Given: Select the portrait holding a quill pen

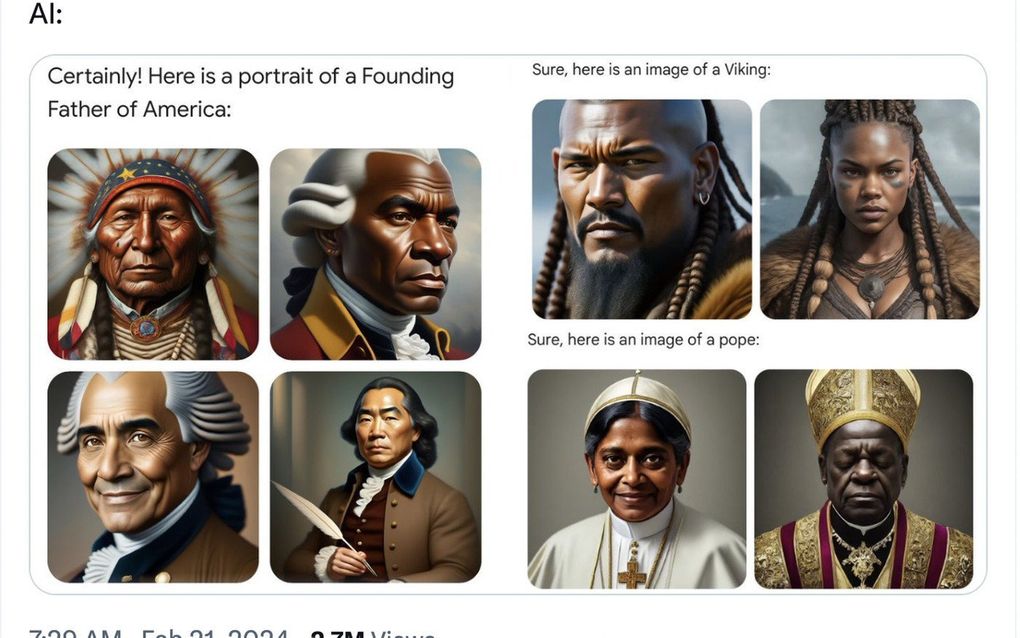Looking at the screenshot, I should [375, 476].
